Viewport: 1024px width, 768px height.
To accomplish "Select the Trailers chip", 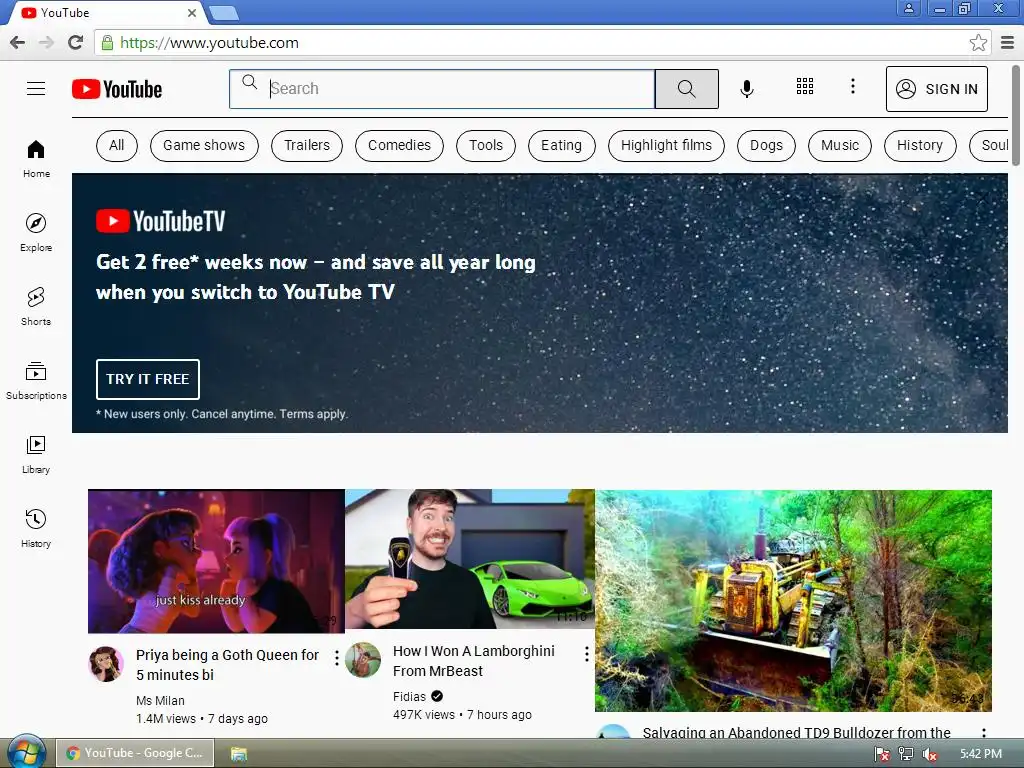I will point(307,145).
